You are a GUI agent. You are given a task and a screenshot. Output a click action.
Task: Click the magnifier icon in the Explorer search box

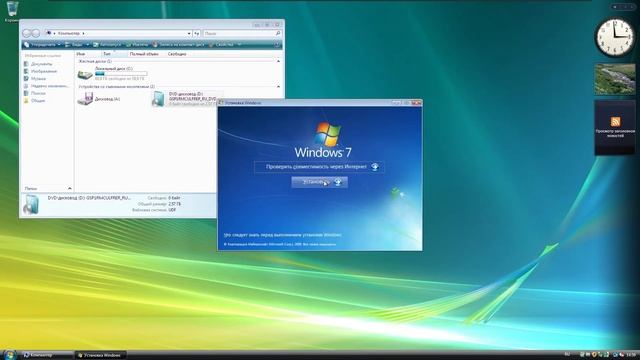[x=278, y=33]
